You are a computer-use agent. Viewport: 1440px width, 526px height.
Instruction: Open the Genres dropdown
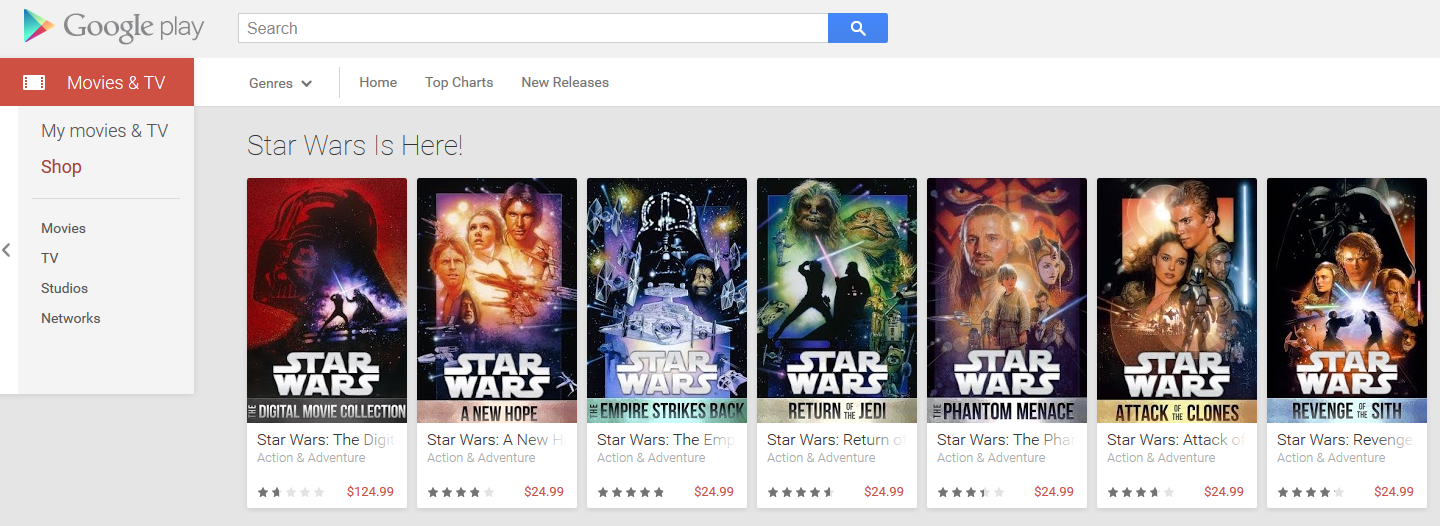(x=280, y=83)
